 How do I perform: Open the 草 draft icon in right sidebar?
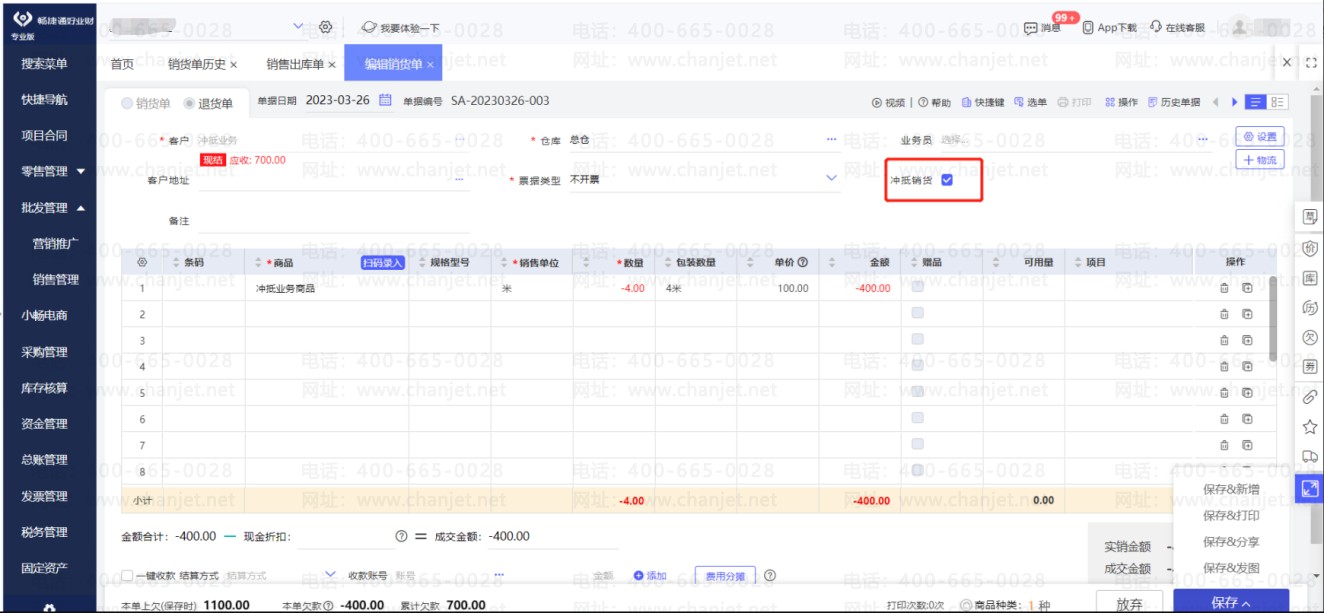pyautogui.click(x=1309, y=215)
